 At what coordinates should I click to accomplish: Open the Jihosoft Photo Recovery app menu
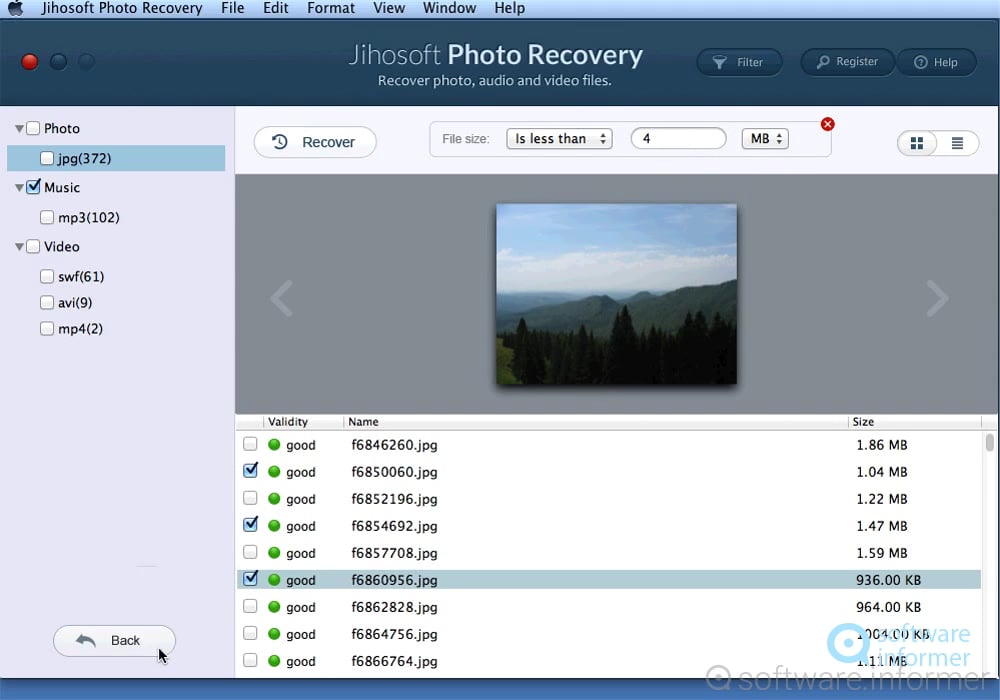pyautogui.click(x=122, y=8)
